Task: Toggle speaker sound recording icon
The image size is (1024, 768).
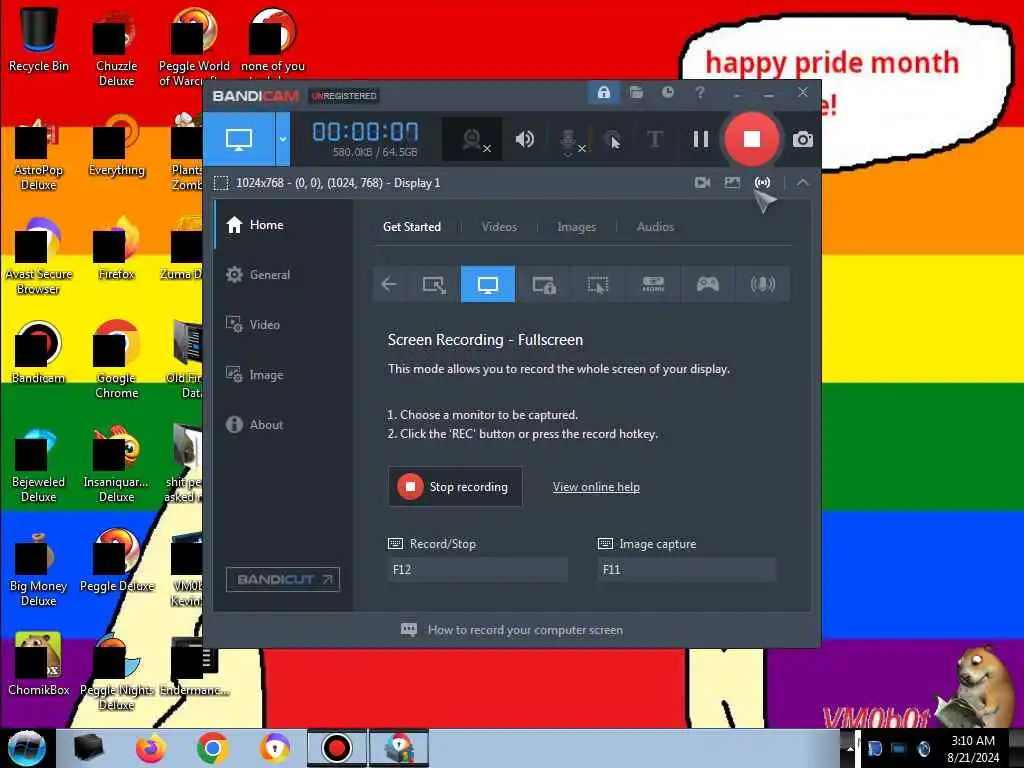Action: coord(524,139)
